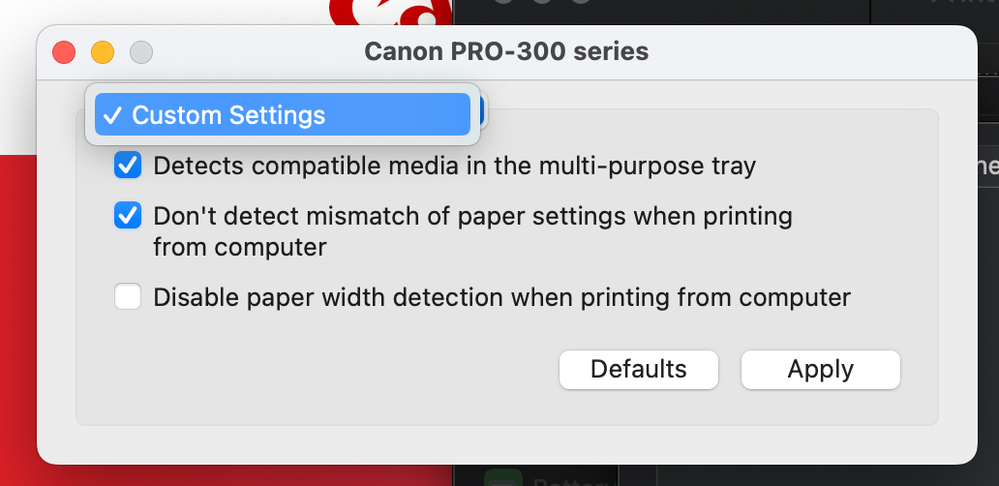The width and height of the screenshot is (999, 486).
Task: Untick the Don't detect mismatch checkbox
Action: coord(128,215)
